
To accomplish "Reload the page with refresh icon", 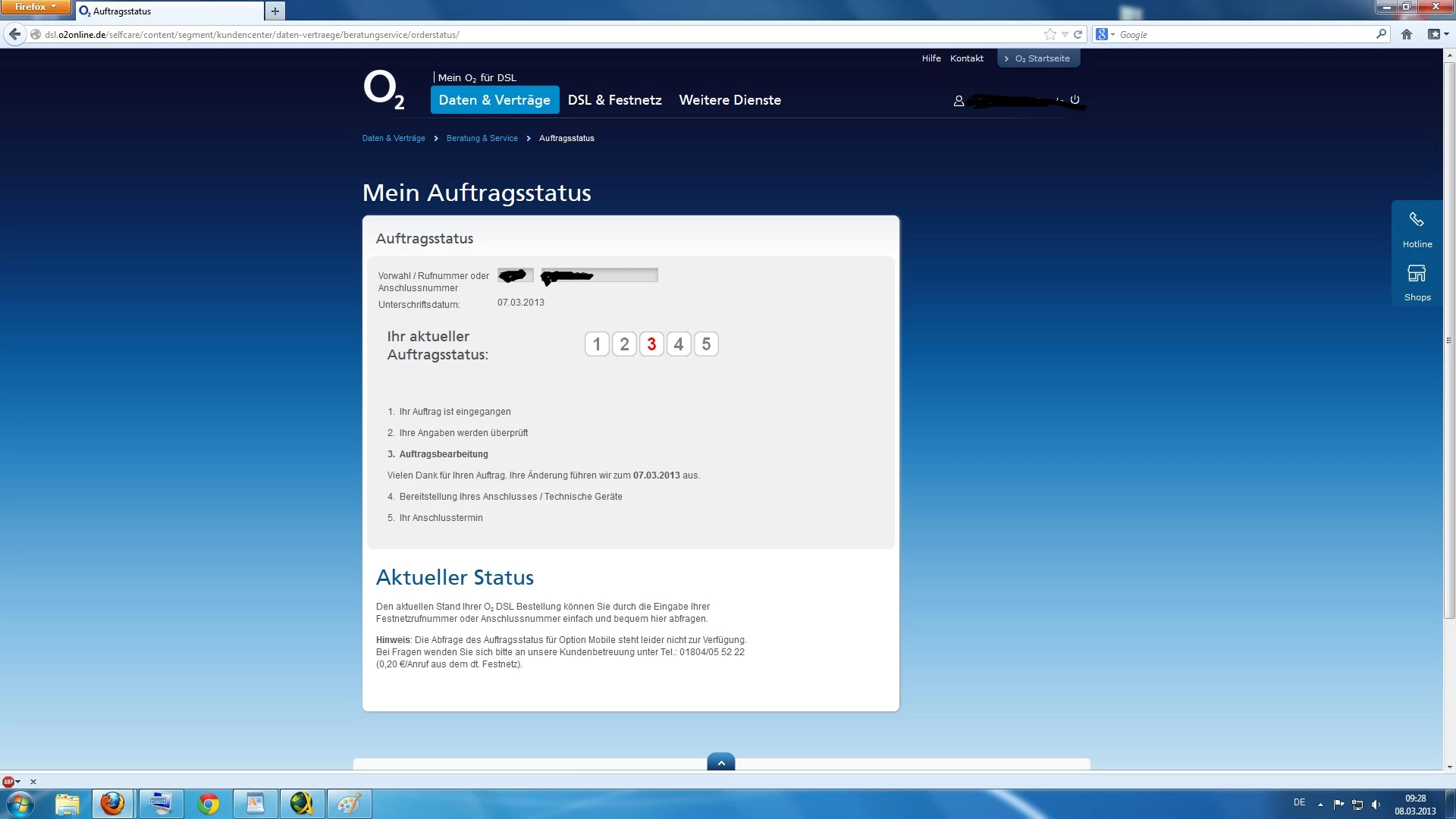I will click(x=1078, y=34).
